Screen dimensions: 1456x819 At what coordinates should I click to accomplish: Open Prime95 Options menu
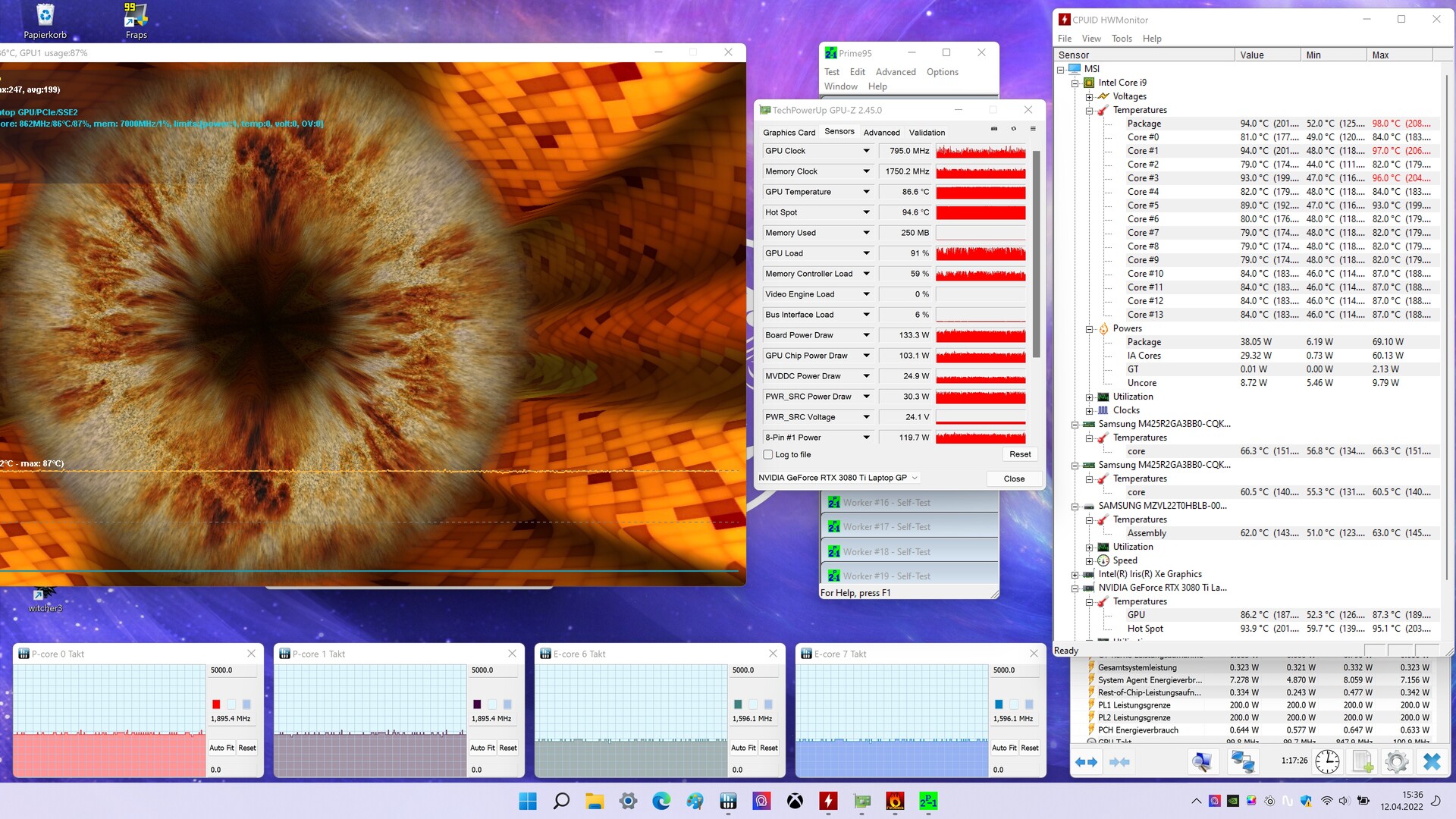click(x=942, y=72)
